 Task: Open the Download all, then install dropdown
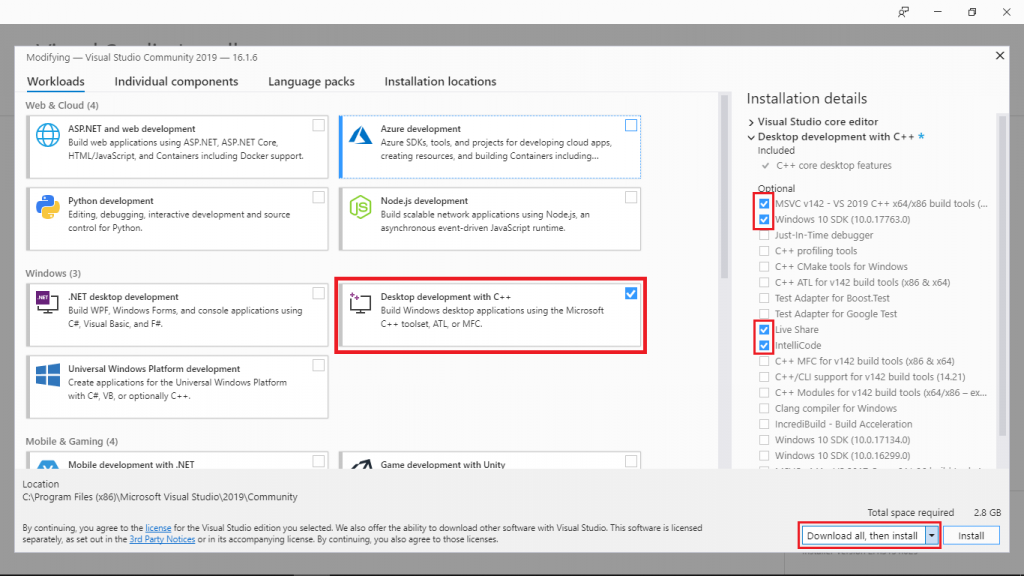point(930,535)
